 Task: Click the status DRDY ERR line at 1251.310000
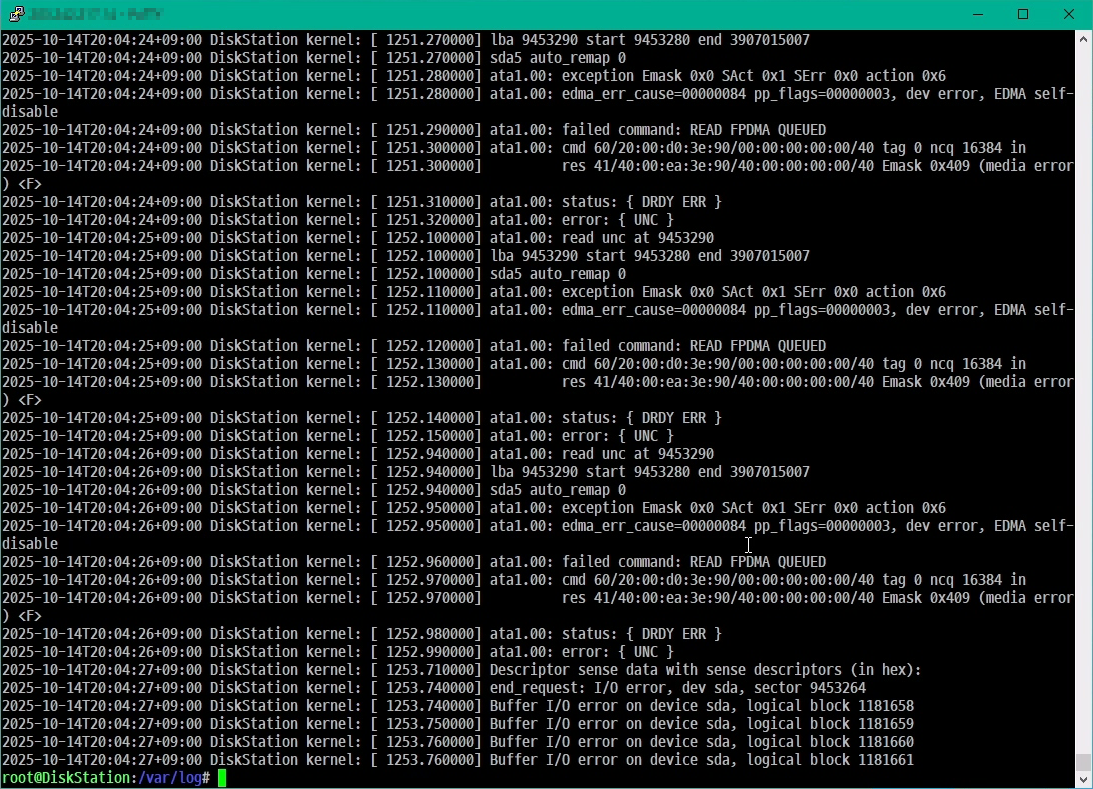605,202
